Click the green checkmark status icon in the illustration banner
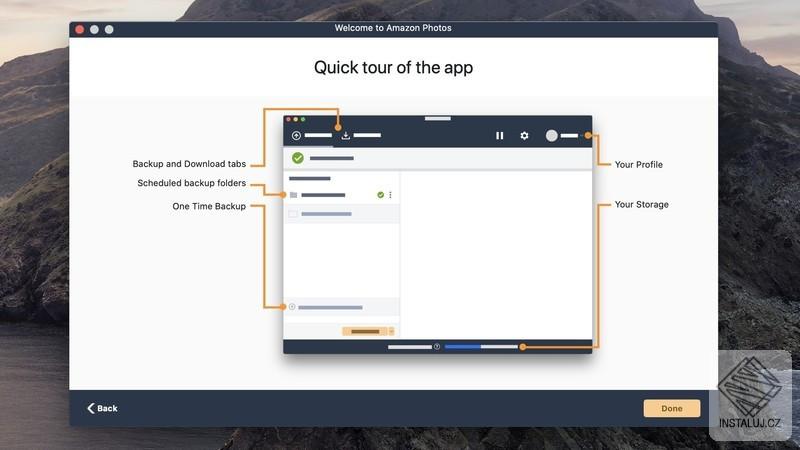 [x=298, y=158]
